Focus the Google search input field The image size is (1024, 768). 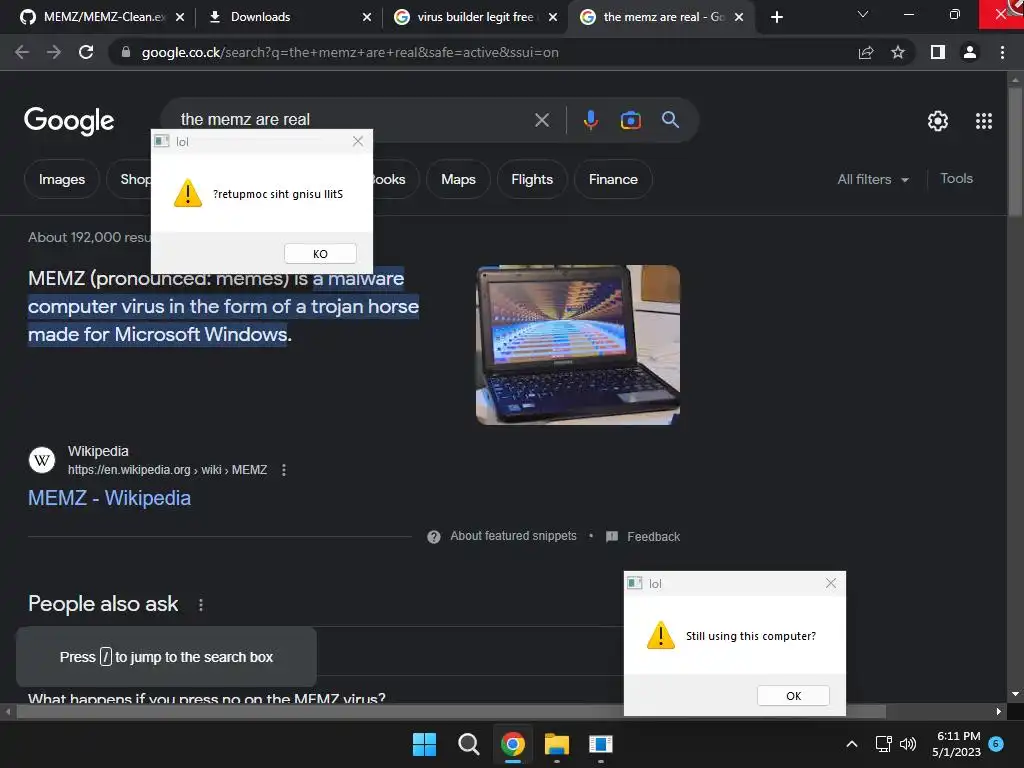tap(353, 120)
